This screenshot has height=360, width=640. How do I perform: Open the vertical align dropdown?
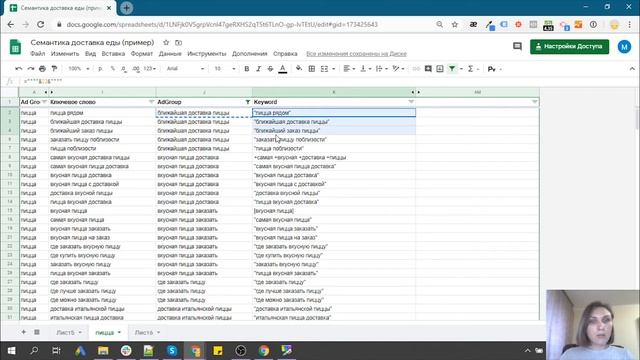point(365,69)
